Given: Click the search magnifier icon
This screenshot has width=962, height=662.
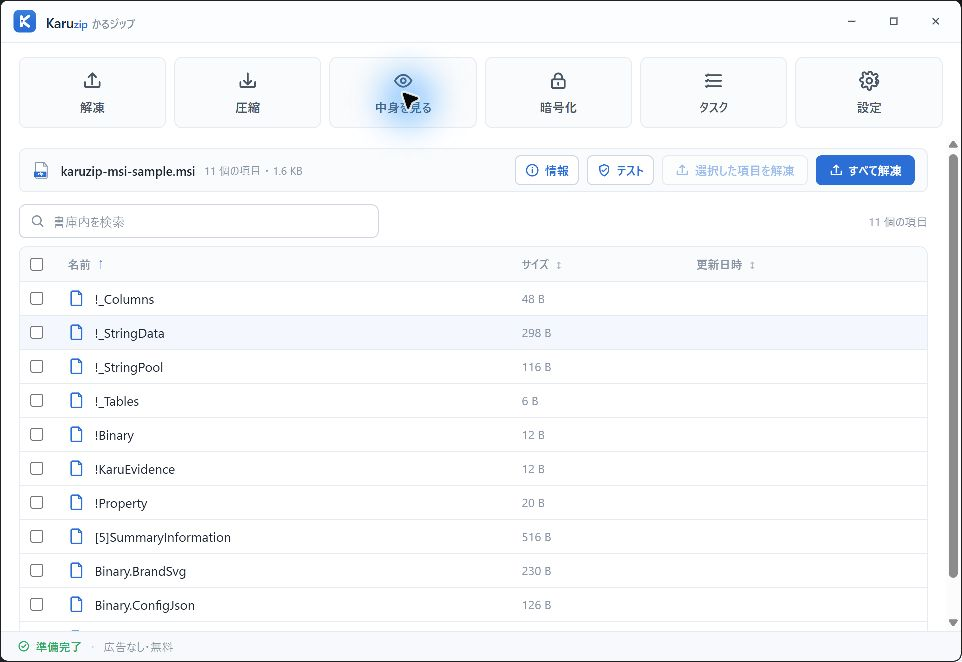Looking at the screenshot, I should click(x=37, y=221).
